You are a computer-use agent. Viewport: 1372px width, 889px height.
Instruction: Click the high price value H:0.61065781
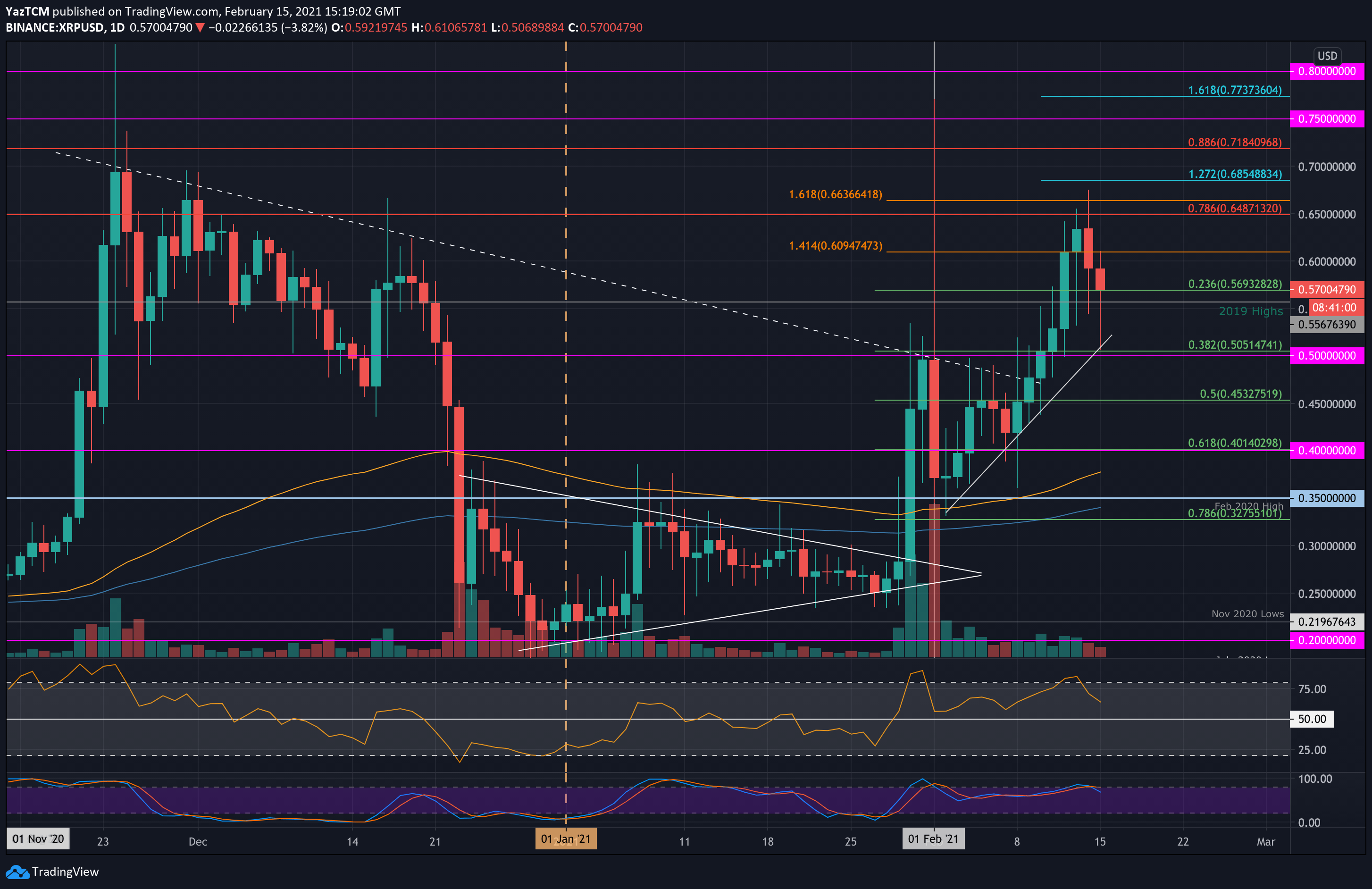click(449, 28)
